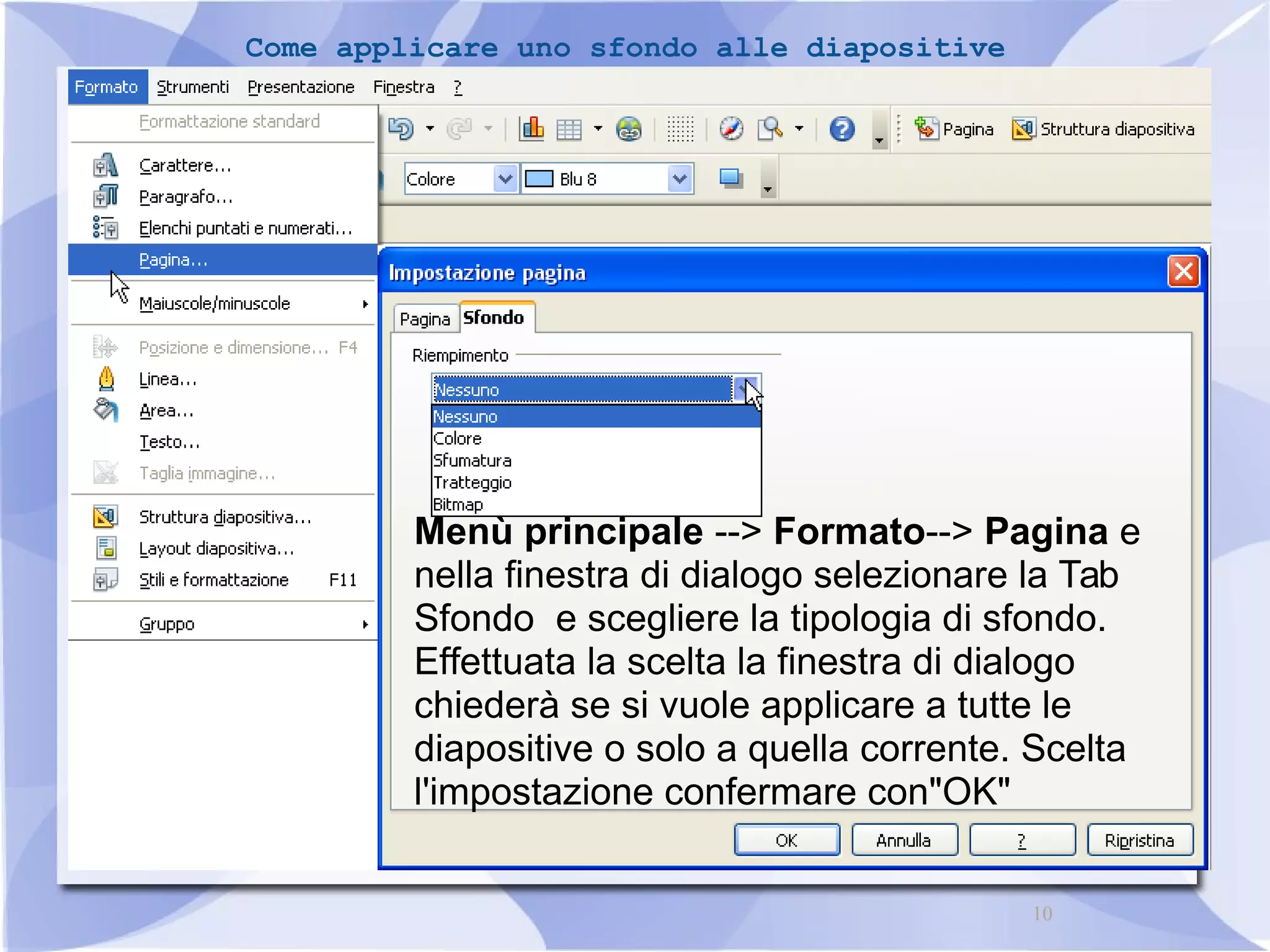Open Help with the question mark icon
The width and height of the screenshot is (1270, 952).
coord(841,129)
